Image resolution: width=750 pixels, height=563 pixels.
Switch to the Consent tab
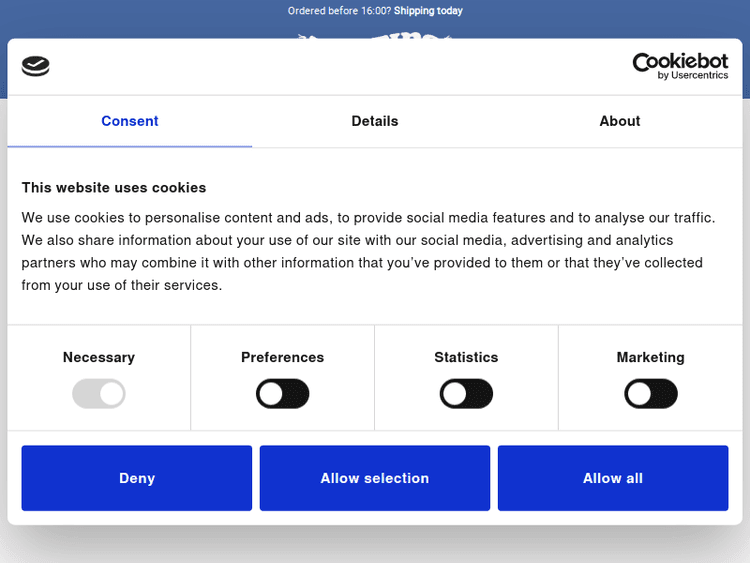(x=130, y=121)
